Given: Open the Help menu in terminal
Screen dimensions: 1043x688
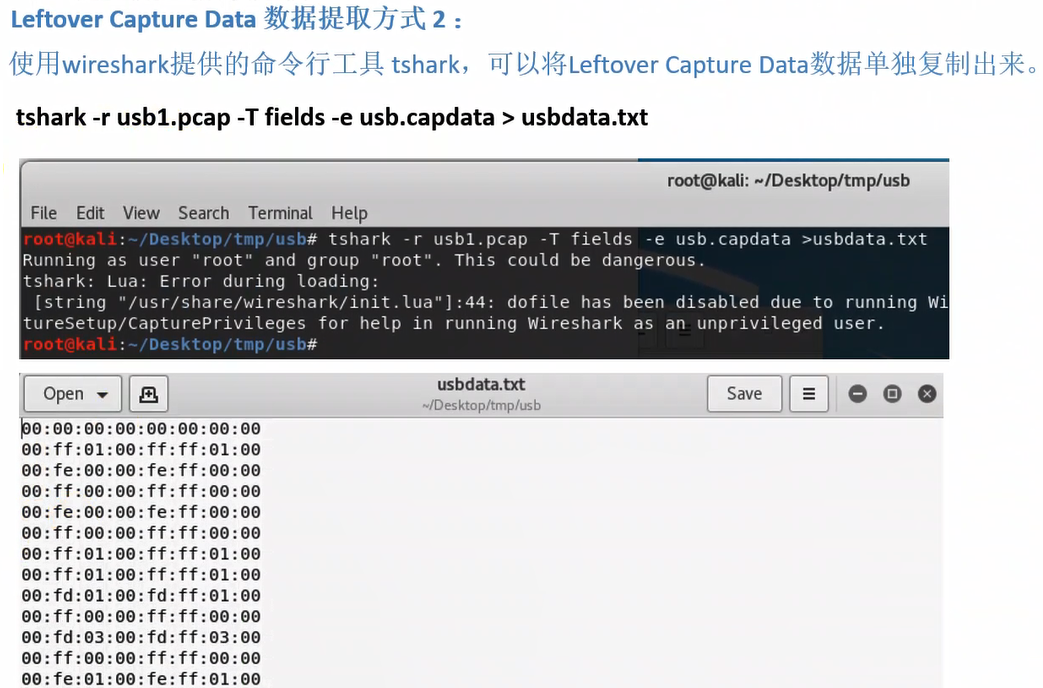Looking at the screenshot, I should [x=349, y=213].
